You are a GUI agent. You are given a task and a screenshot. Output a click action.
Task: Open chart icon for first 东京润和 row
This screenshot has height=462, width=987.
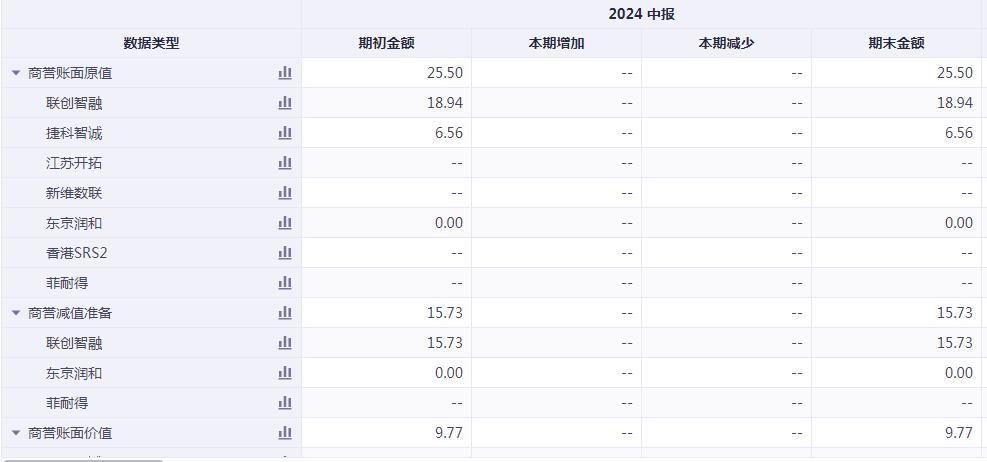[285, 223]
